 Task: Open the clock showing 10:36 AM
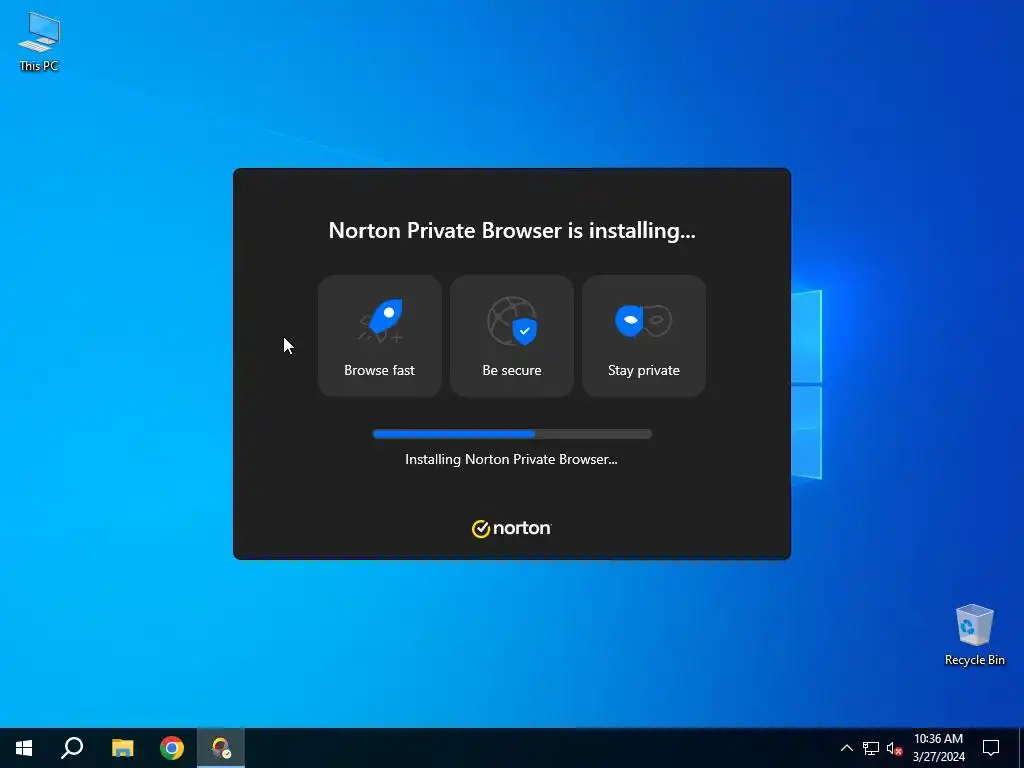tap(938, 748)
